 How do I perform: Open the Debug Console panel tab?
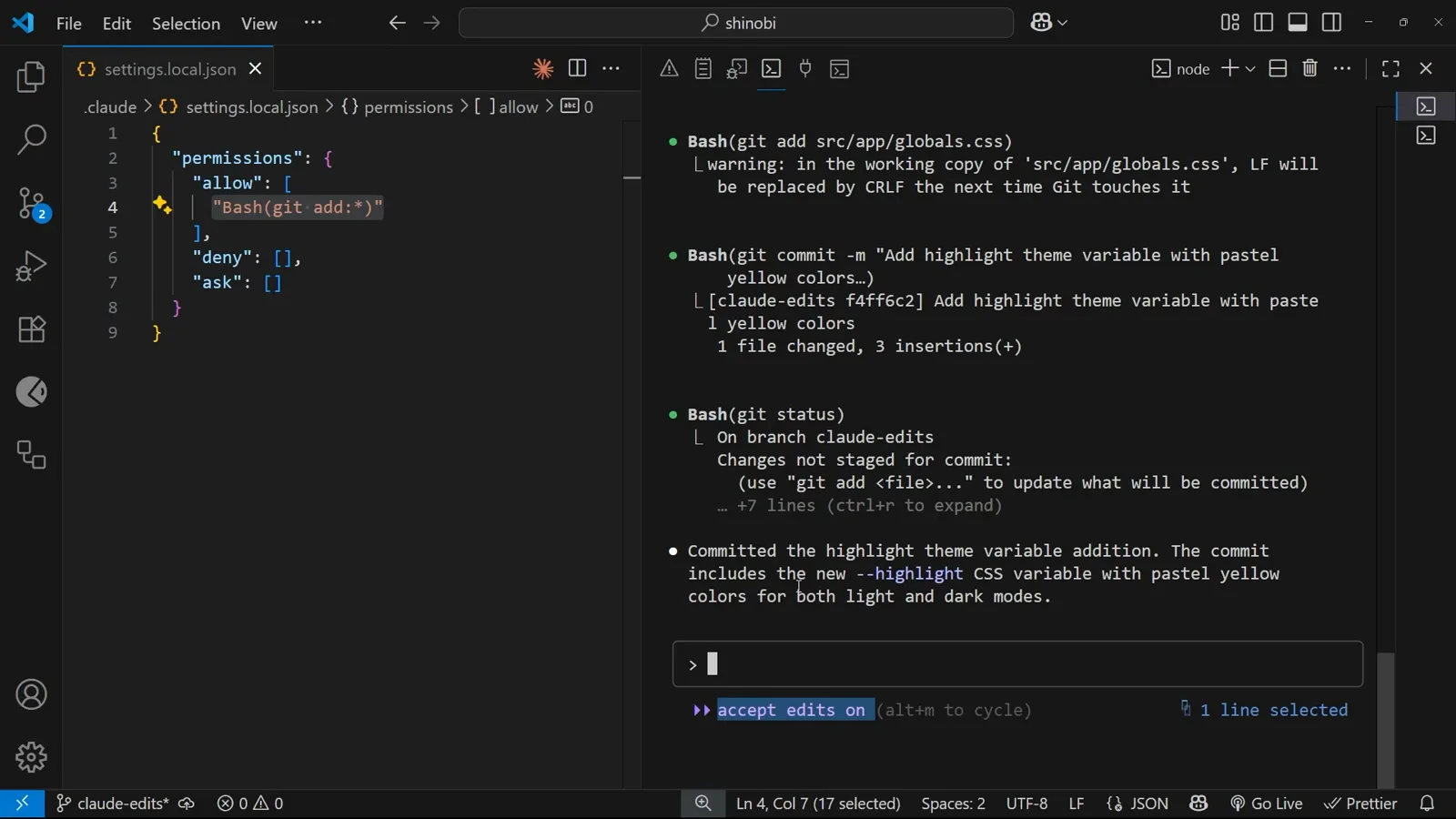(x=737, y=68)
